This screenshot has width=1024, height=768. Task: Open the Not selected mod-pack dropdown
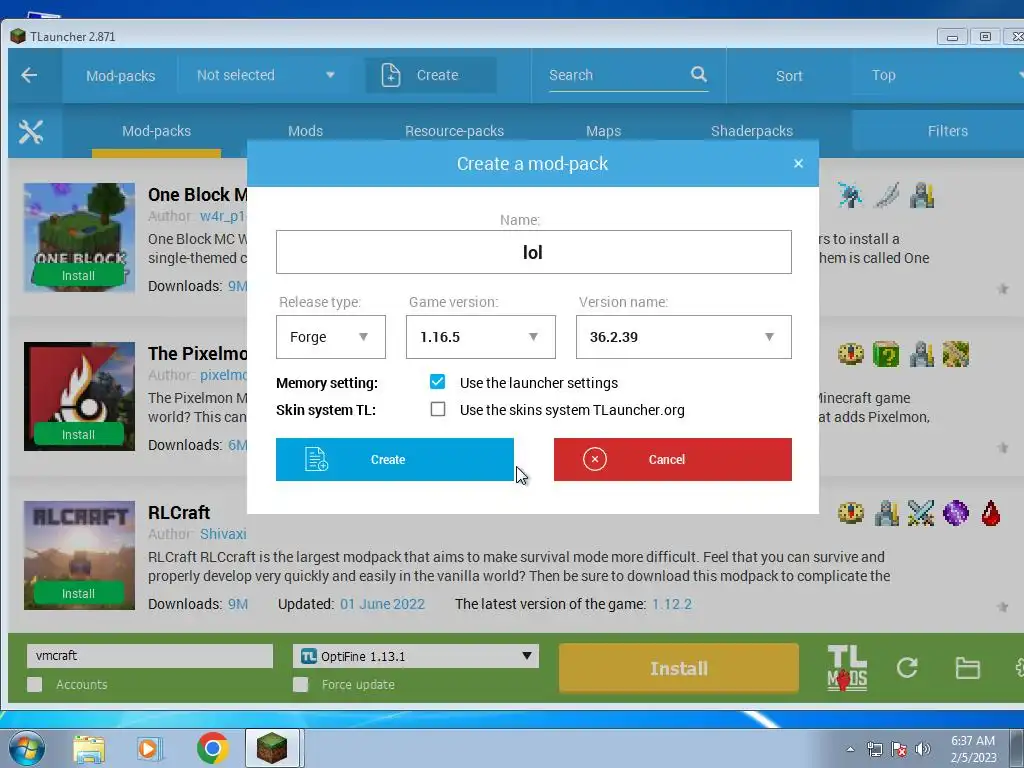point(266,75)
